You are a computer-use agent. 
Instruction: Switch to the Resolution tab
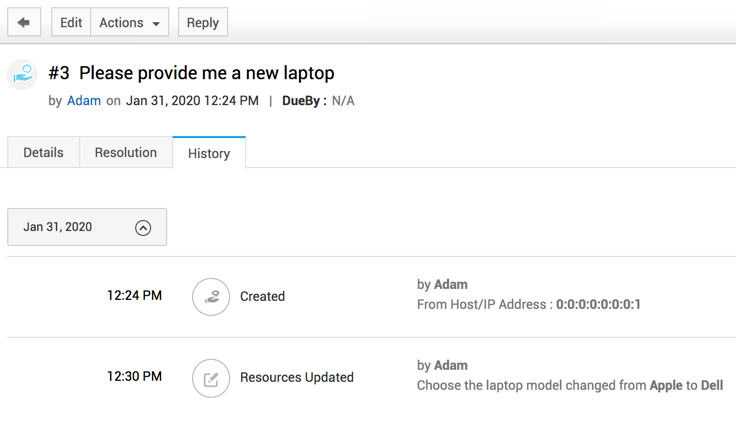126,153
